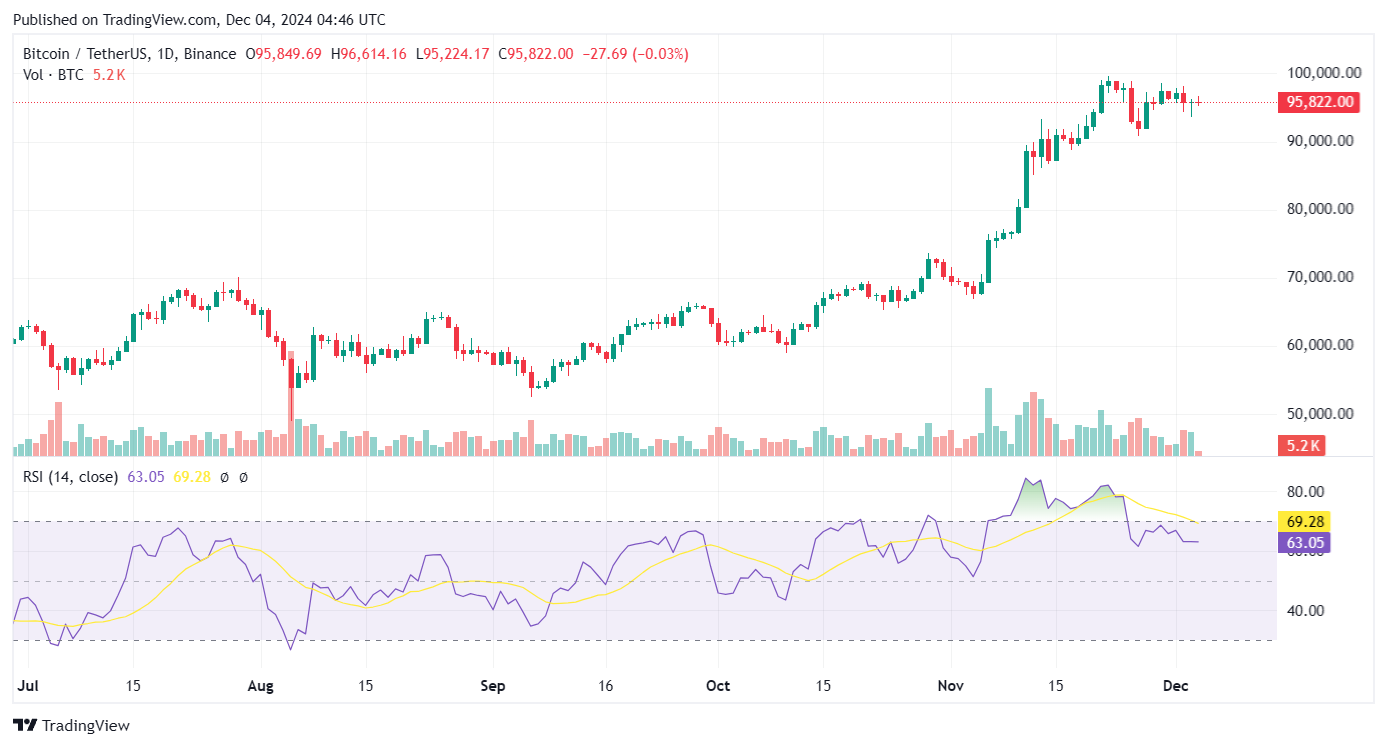Click the 'Nov' date axis label
Screen dimensions: 1387x747
(950, 686)
